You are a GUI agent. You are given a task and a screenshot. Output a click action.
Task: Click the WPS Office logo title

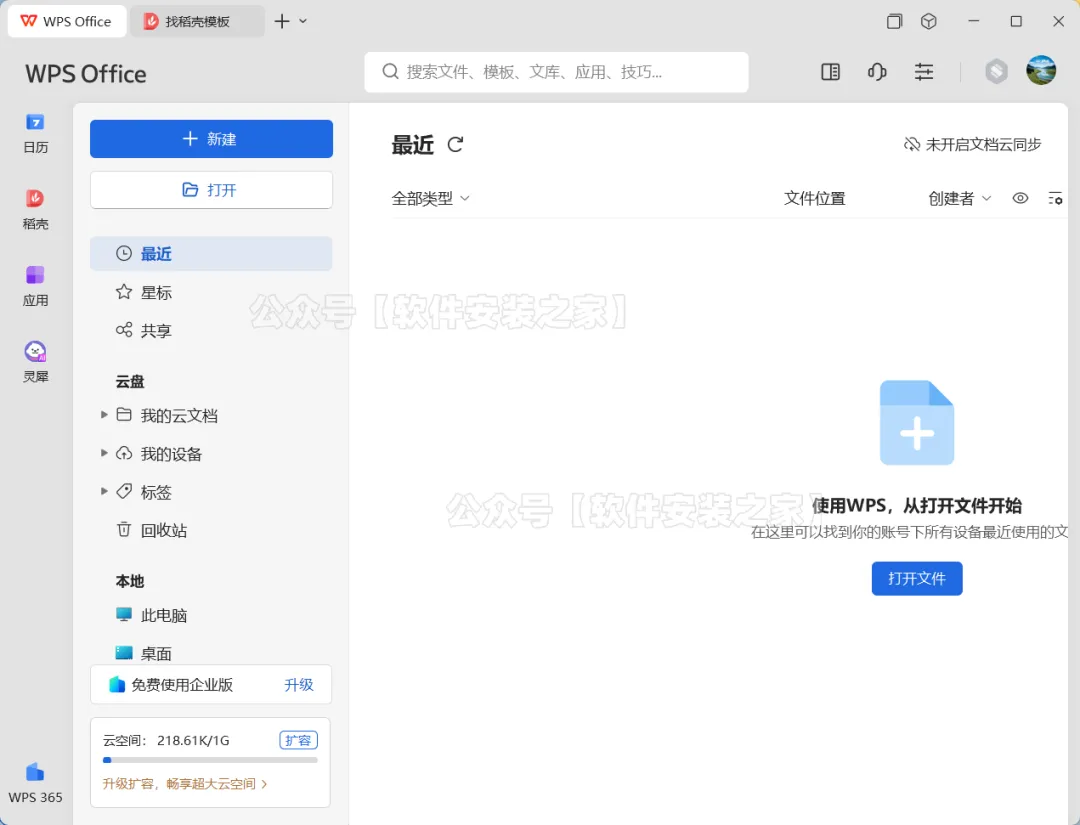click(86, 74)
